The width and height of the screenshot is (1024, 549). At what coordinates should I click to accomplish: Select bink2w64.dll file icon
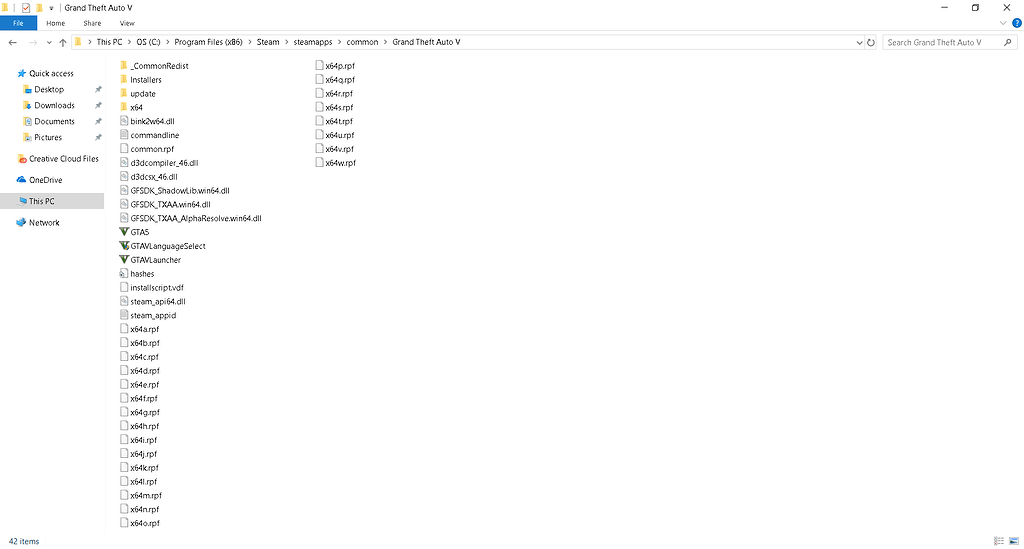(x=123, y=121)
